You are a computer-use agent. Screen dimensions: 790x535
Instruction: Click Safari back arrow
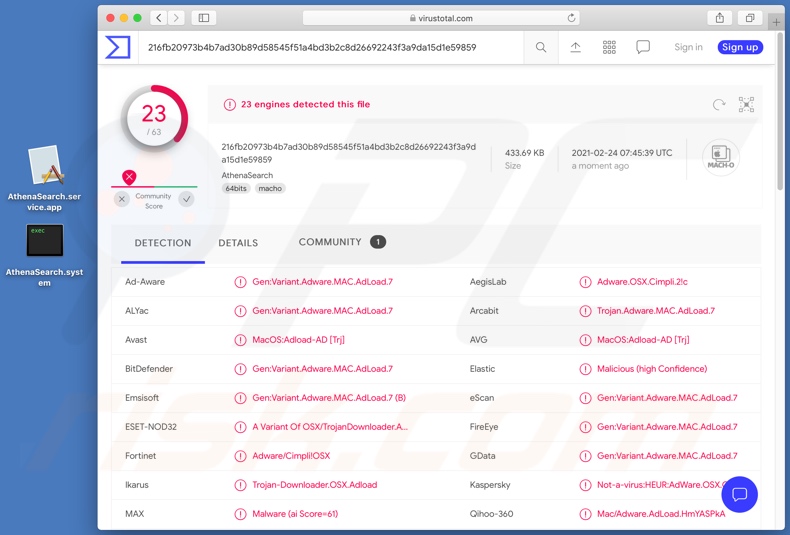coord(159,18)
